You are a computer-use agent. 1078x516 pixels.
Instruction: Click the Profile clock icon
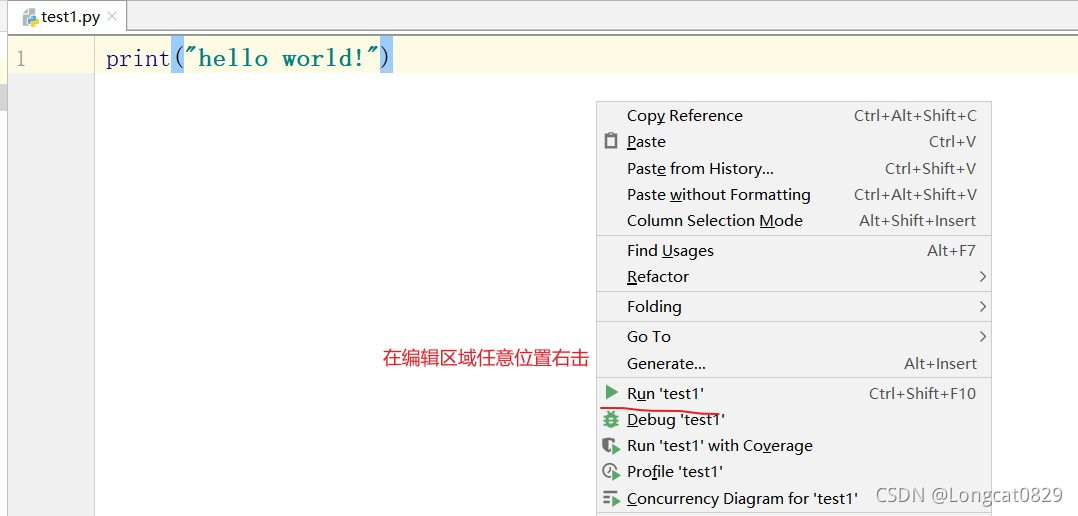611,472
